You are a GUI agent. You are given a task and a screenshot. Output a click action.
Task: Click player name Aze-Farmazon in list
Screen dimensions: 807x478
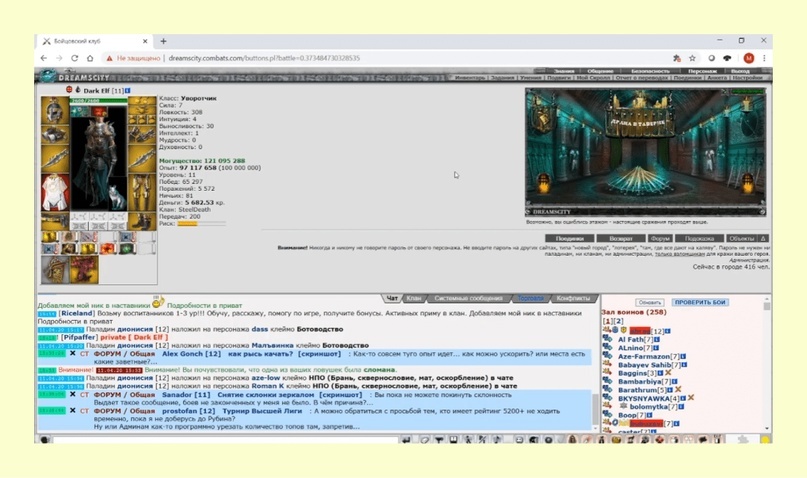click(644, 356)
